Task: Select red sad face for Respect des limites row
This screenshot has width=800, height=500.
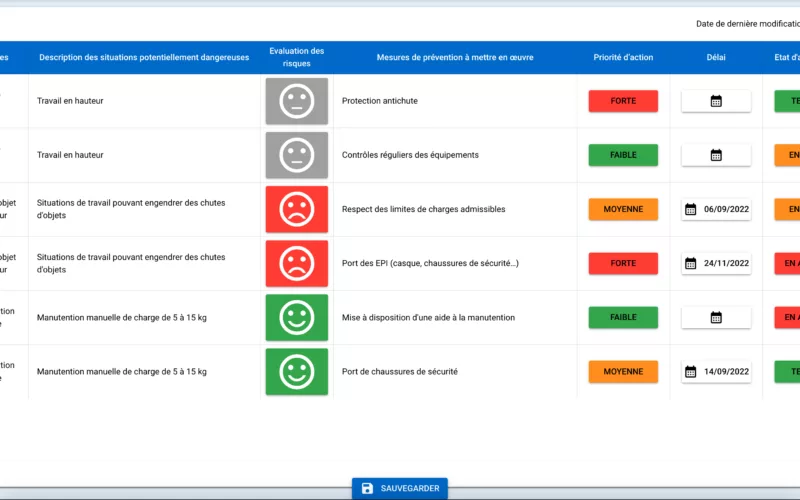Action: pos(296,209)
